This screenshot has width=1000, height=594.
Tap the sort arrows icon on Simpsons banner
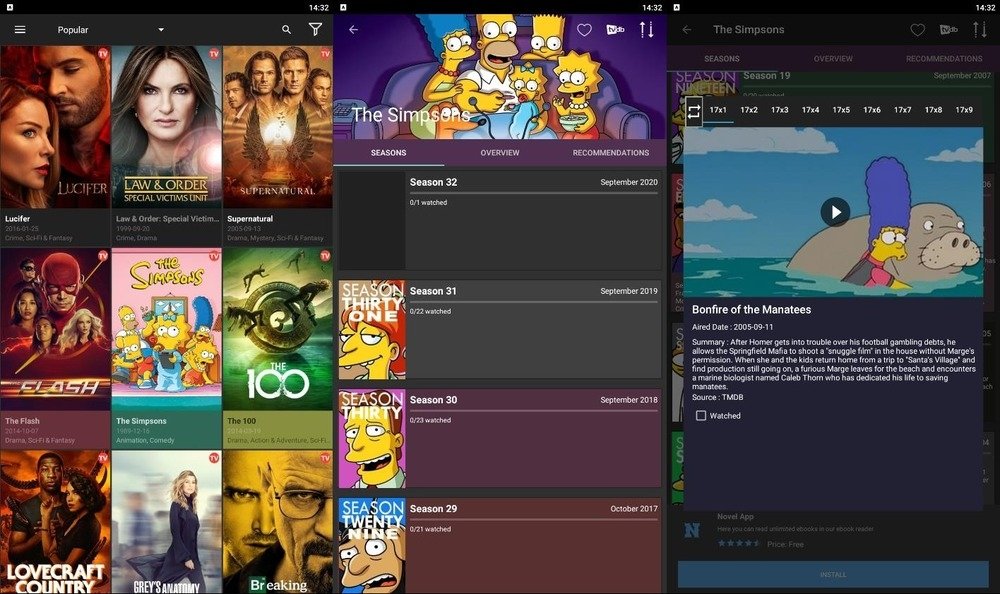click(x=647, y=29)
